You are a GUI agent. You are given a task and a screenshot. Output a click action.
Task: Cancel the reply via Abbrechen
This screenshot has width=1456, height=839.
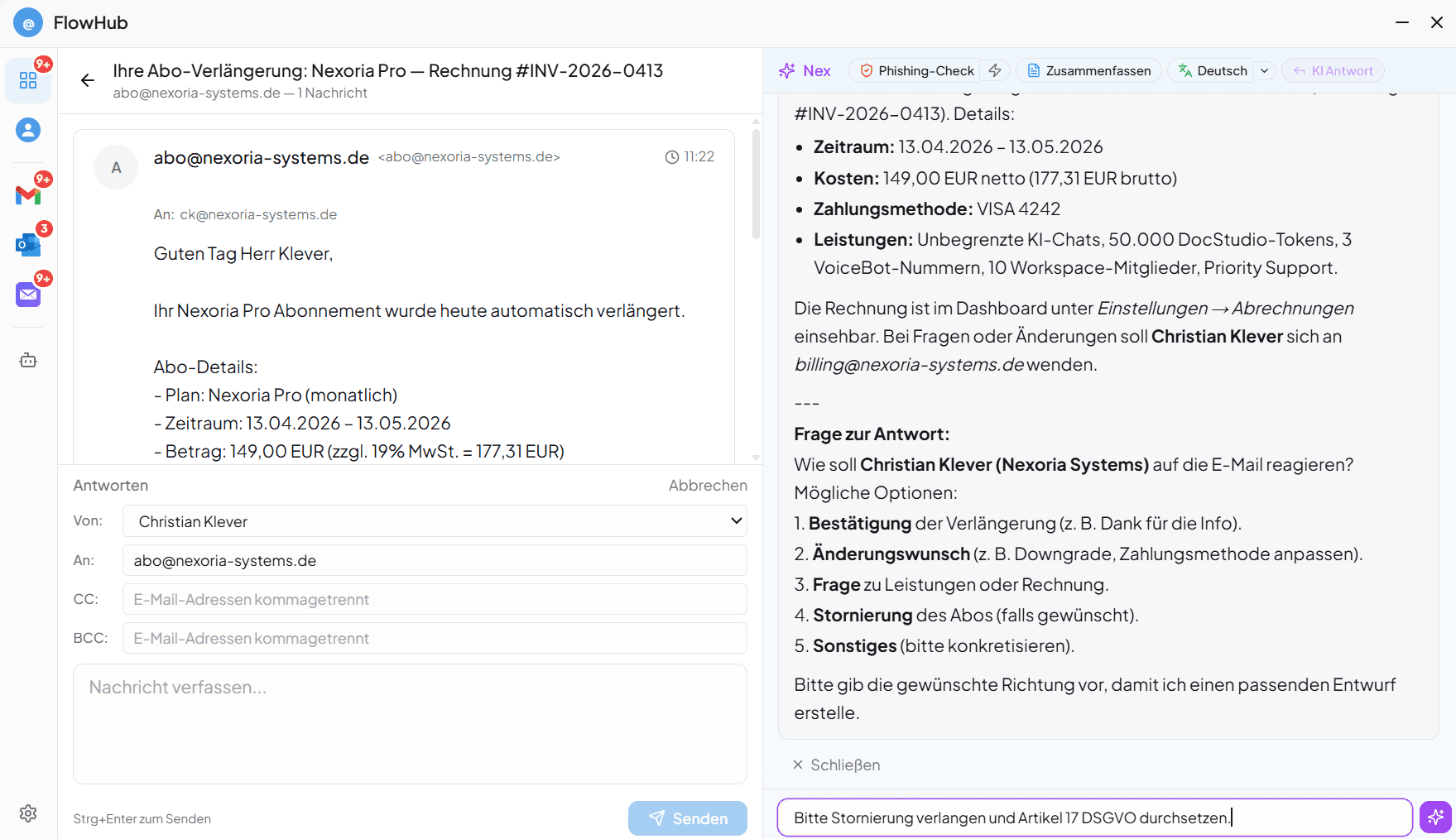[707, 485]
